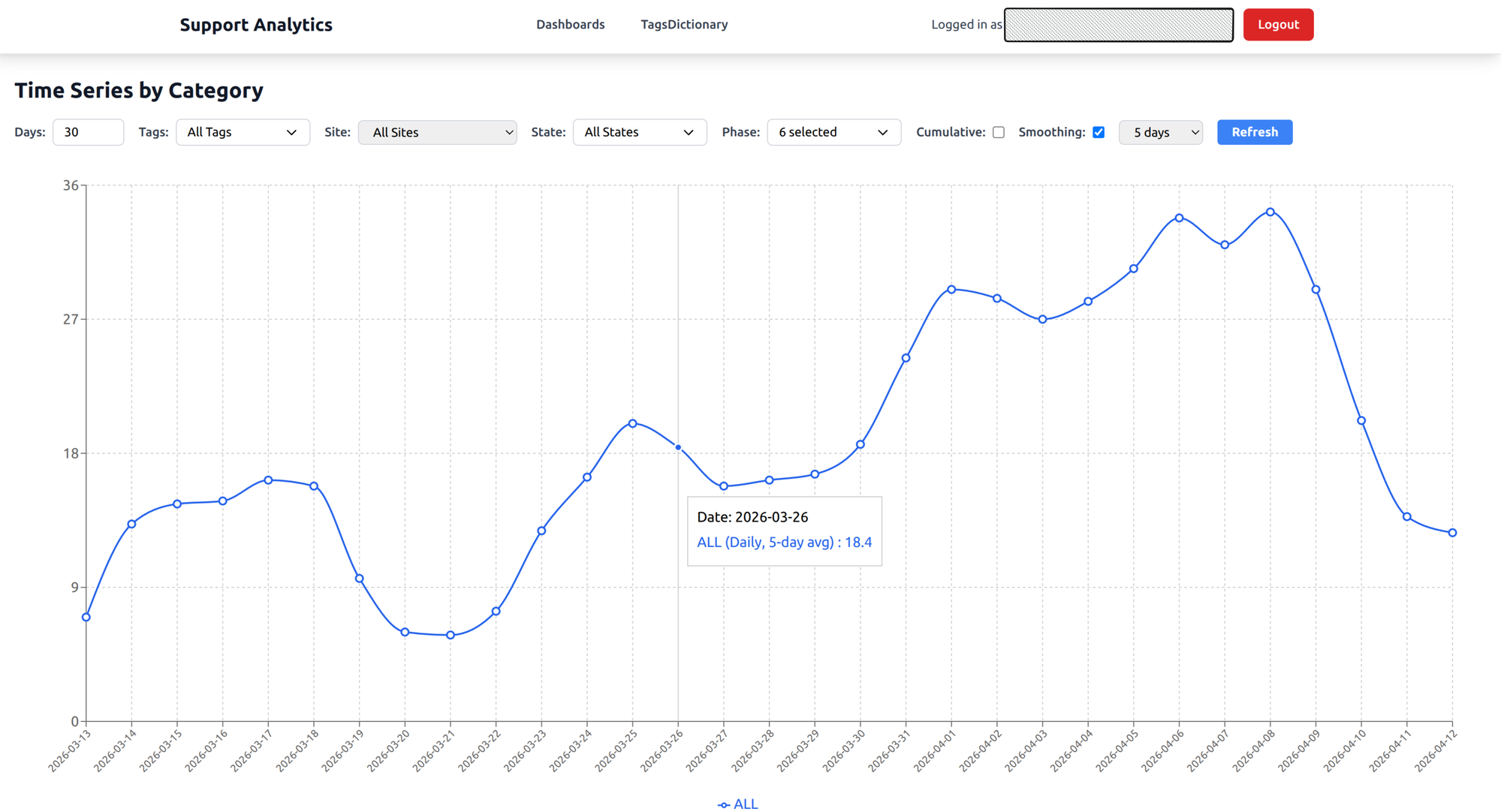This screenshot has height=812, width=1501.
Task: Navigate to the Dashboards page
Action: [x=570, y=24]
